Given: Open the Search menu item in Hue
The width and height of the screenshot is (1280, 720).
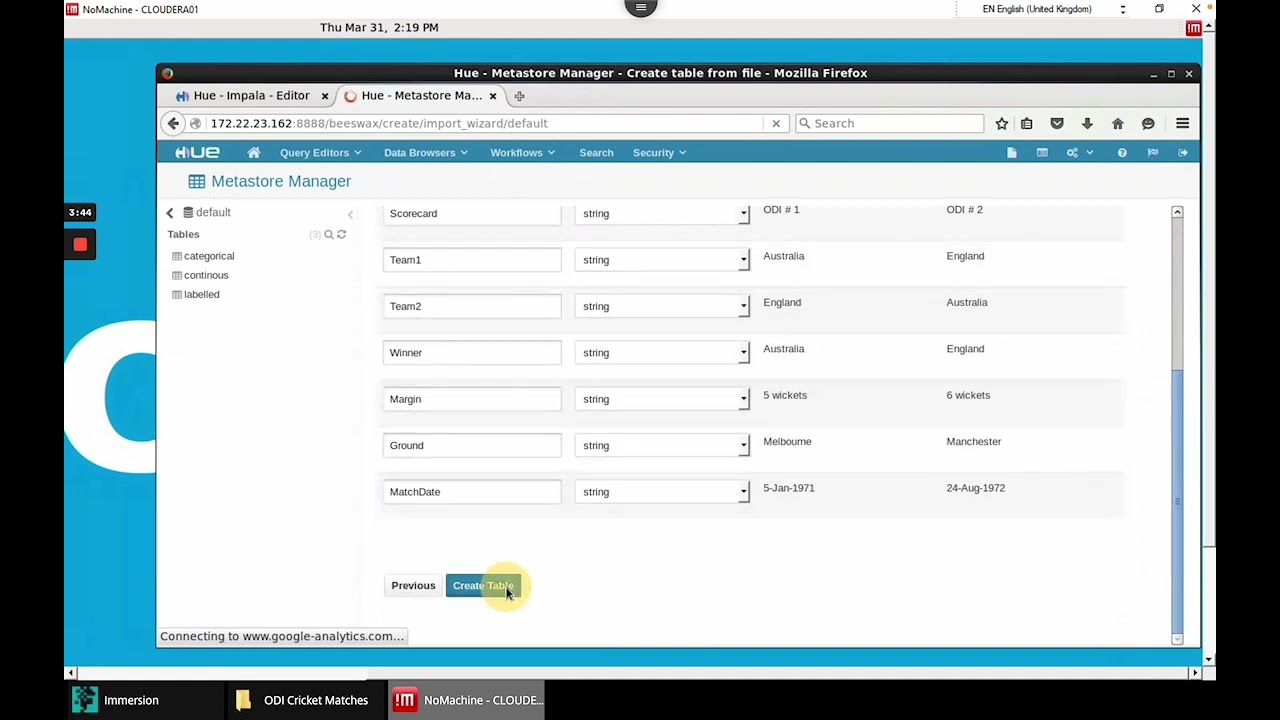Looking at the screenshot, I should (x=596, y=152).
